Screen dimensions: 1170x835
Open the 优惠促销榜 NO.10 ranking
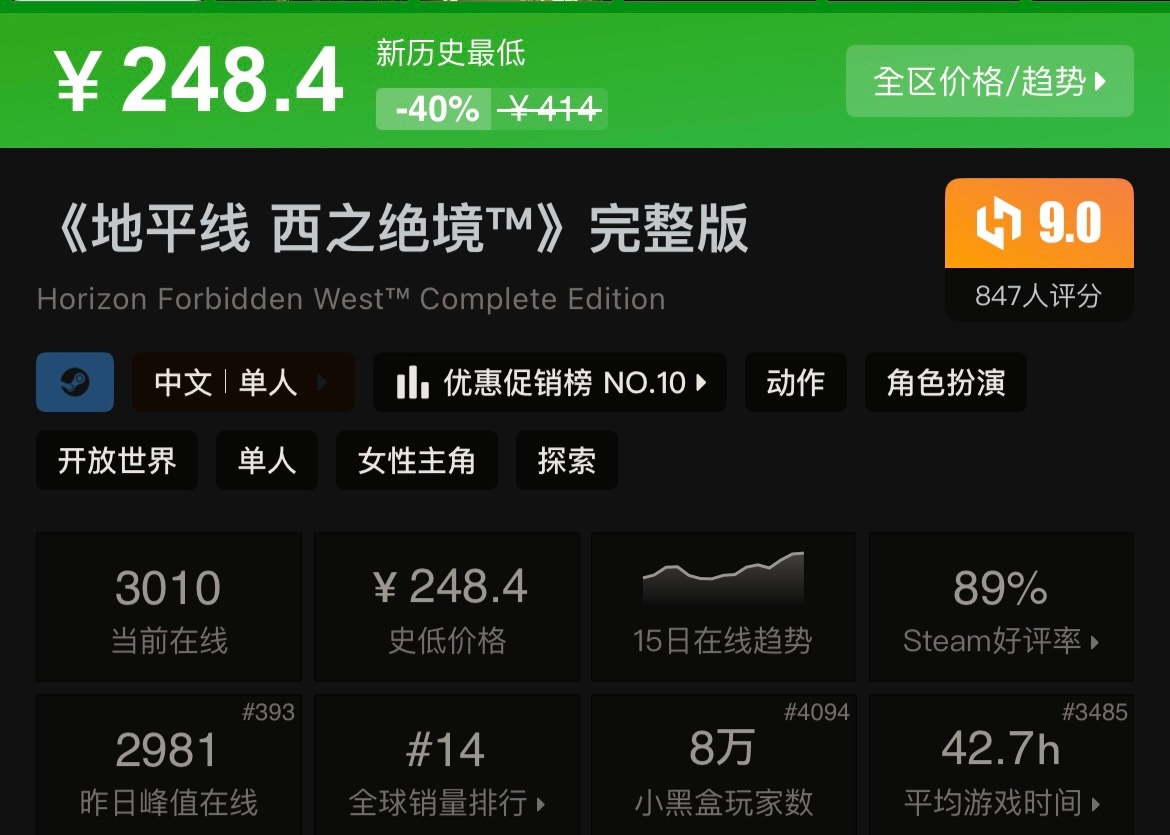point(549,382)
